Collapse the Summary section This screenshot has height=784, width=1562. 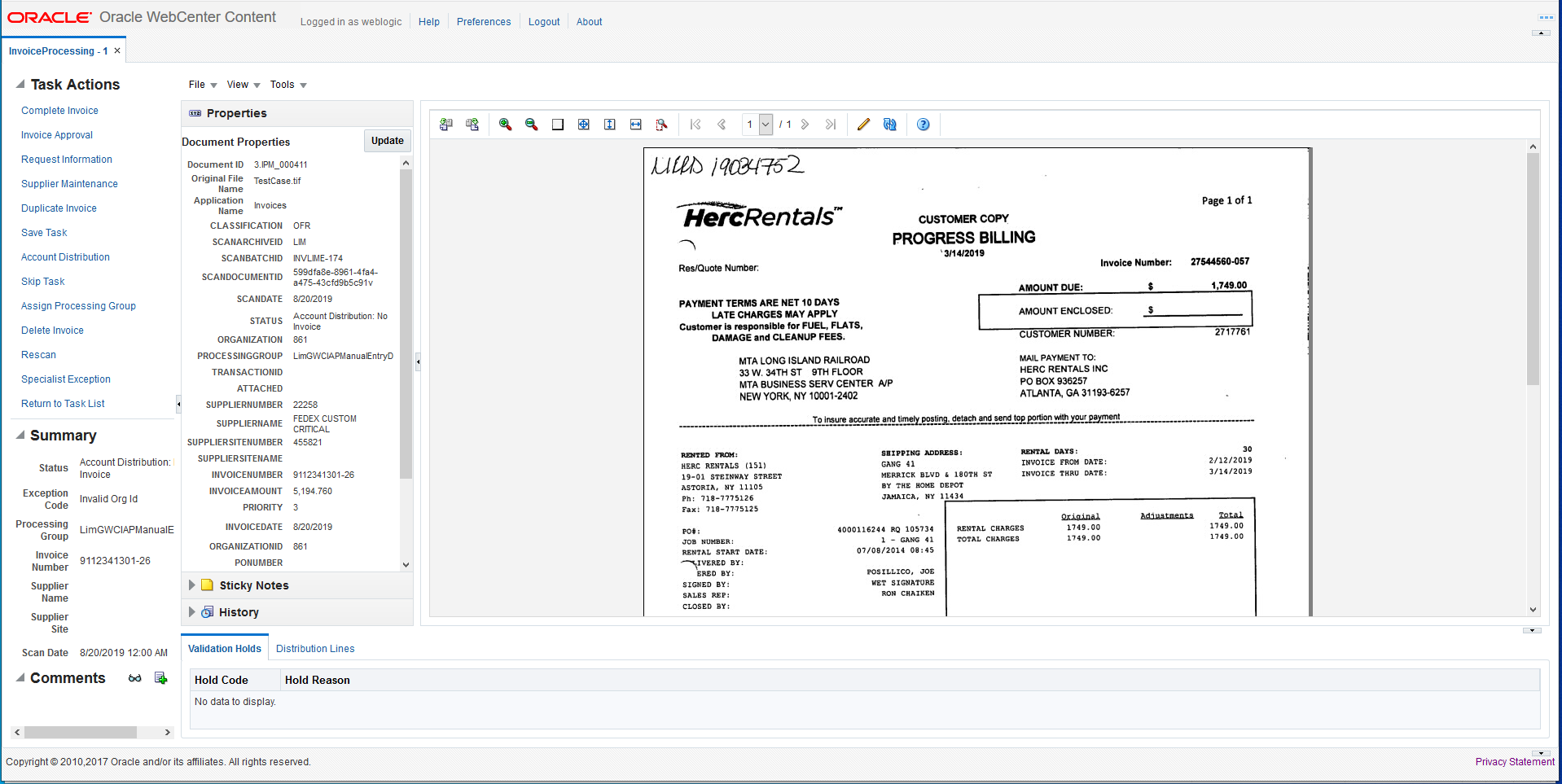[x=20, y=436]
